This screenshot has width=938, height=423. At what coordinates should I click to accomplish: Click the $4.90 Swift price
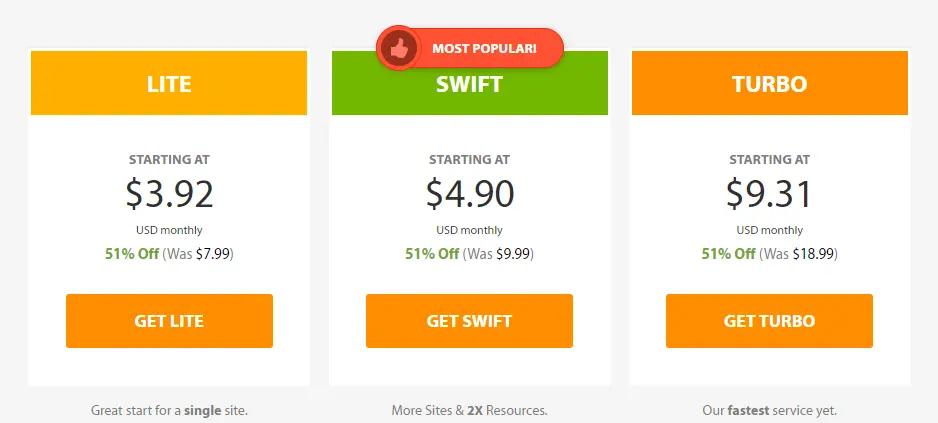click(470, 193)
